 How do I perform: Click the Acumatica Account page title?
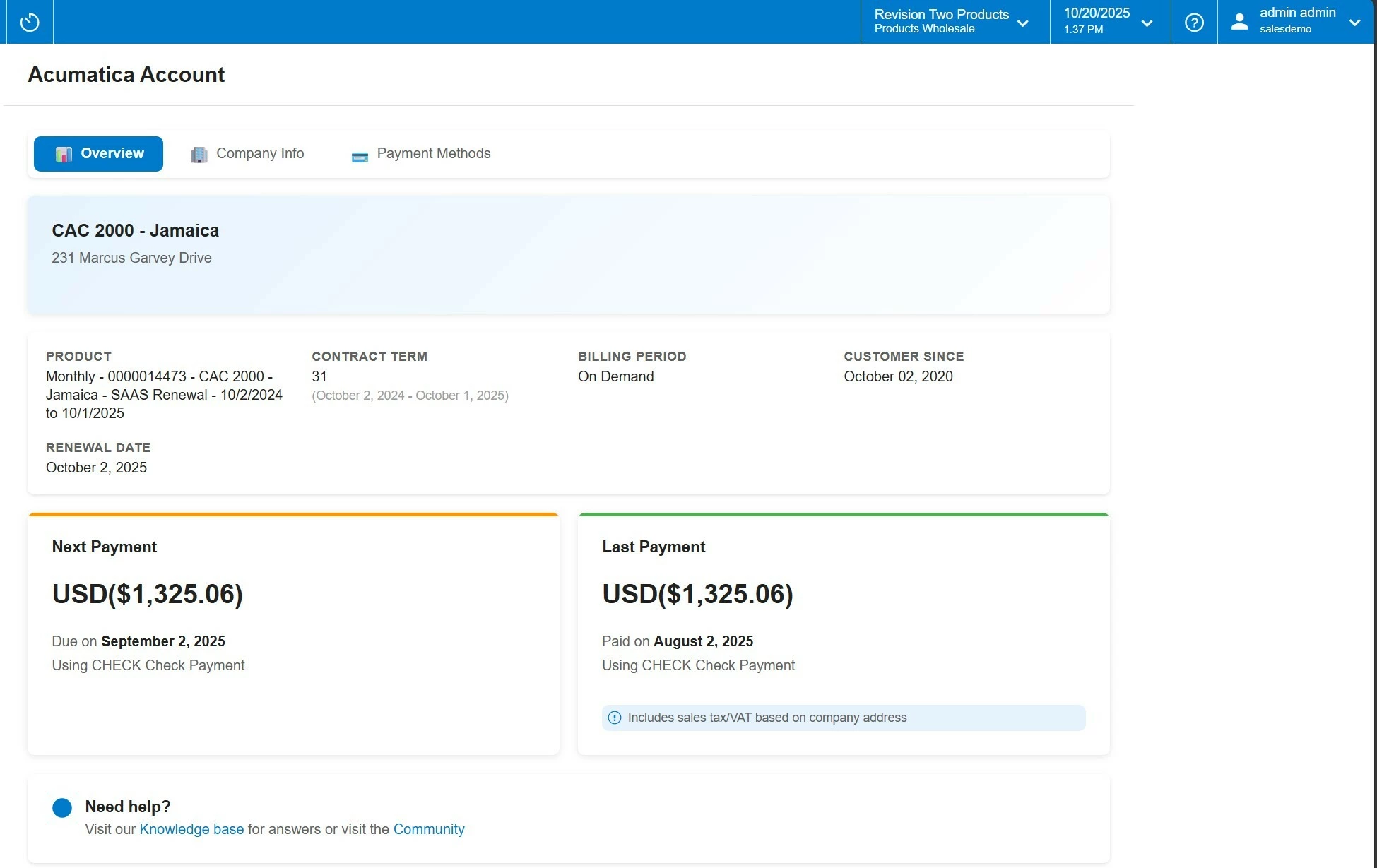click(126, 74)
